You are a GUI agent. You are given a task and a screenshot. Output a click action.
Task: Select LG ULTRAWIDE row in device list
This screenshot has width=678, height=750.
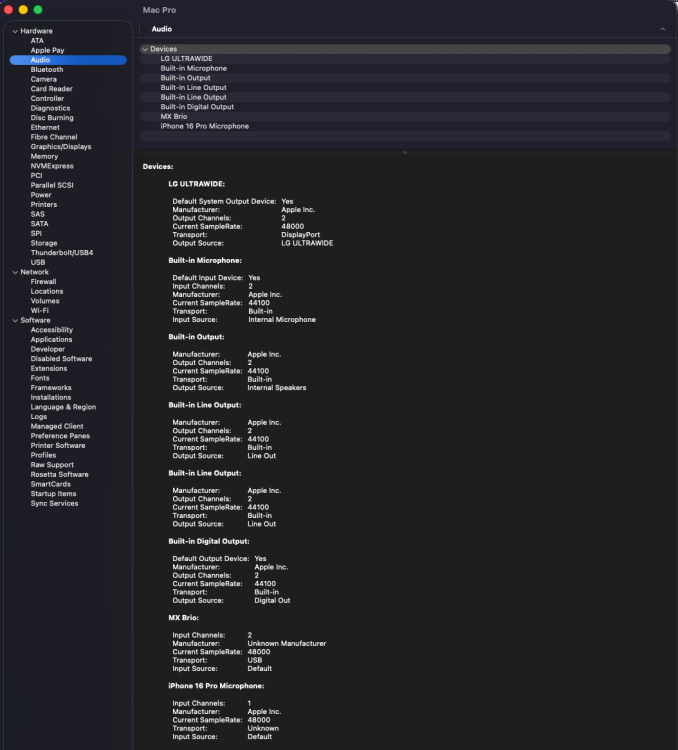point(405,59)
